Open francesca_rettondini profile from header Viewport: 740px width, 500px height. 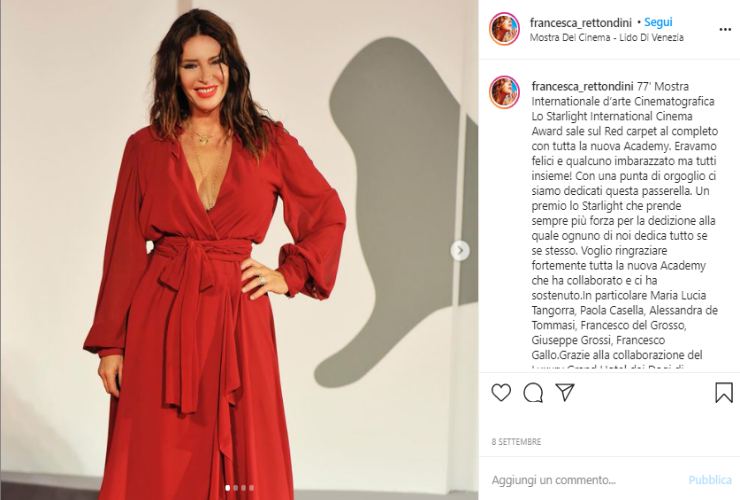(580, 23)
